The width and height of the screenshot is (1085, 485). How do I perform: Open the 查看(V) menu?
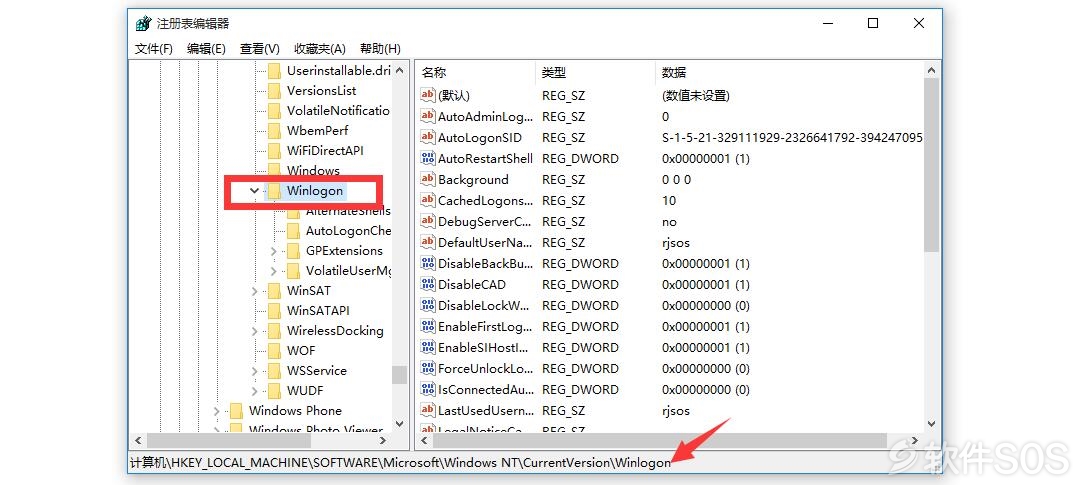[x=259, y=48]
